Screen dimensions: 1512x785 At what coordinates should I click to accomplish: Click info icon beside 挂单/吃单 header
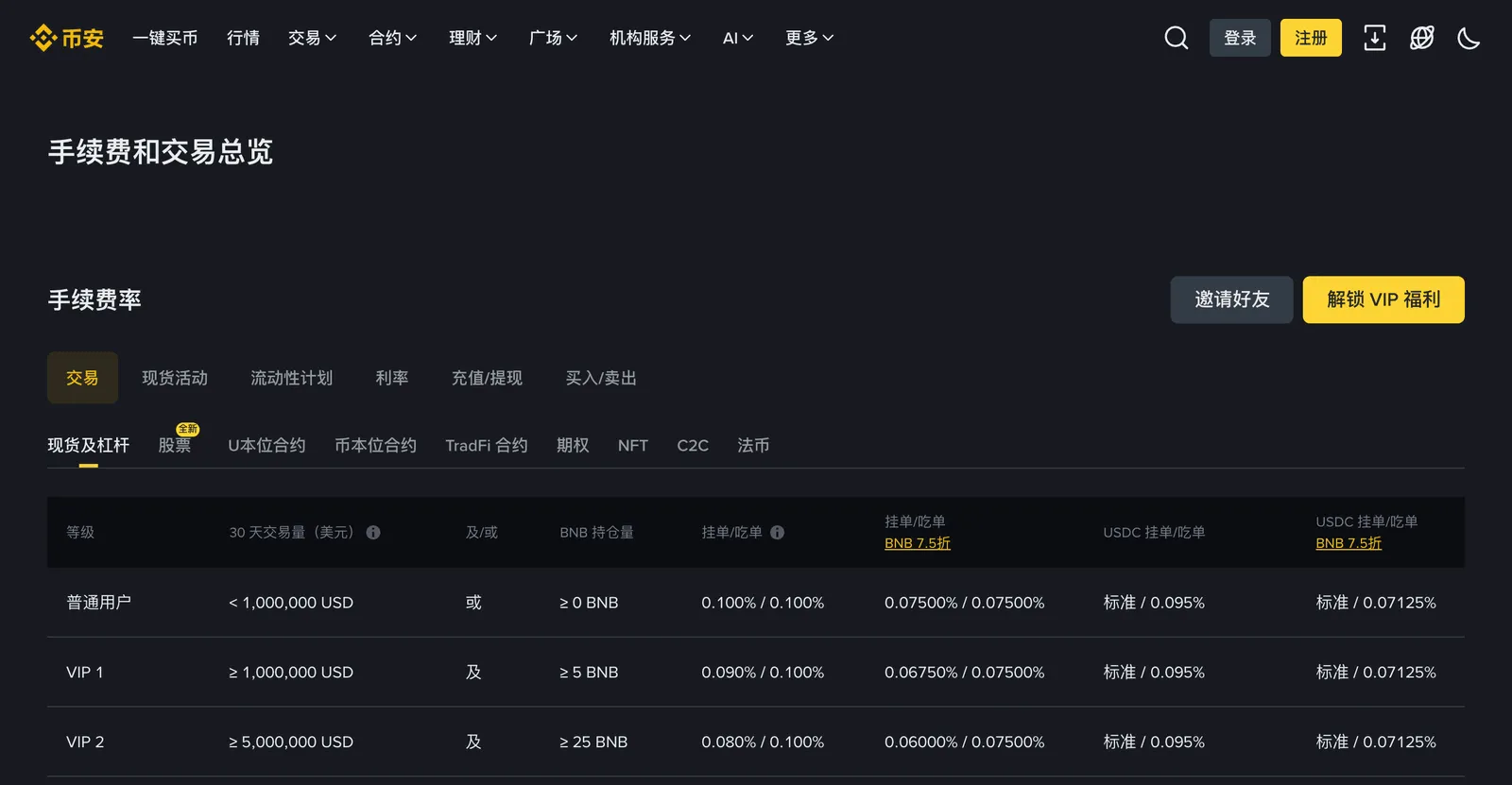click(x=777, y=533)
